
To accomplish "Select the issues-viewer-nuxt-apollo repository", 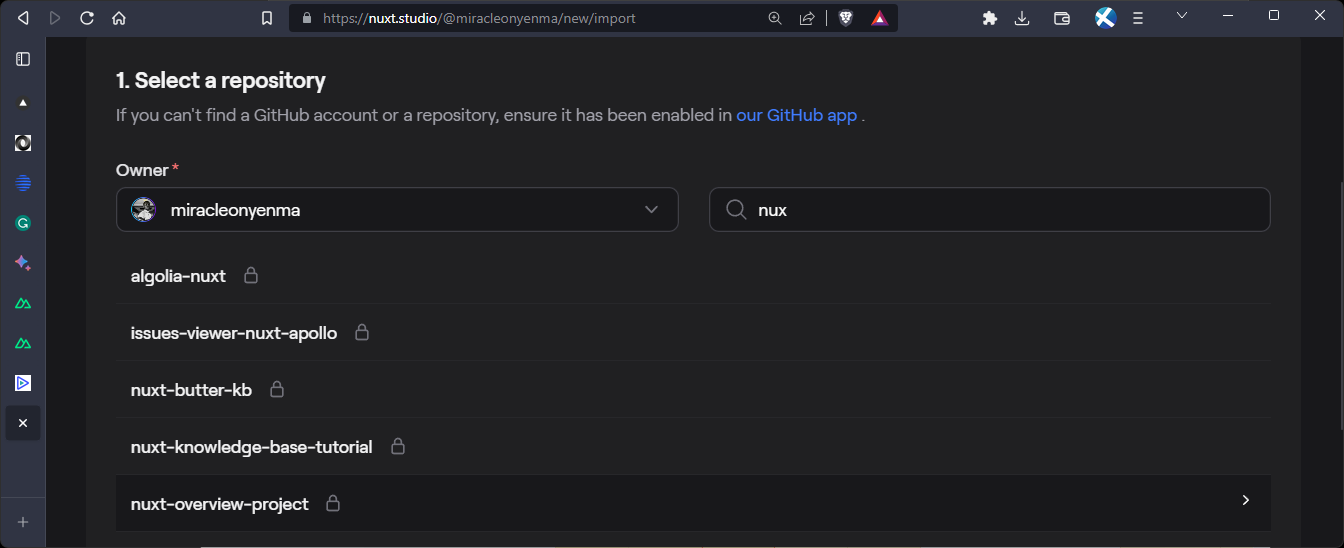I will (x=693, y=332).
